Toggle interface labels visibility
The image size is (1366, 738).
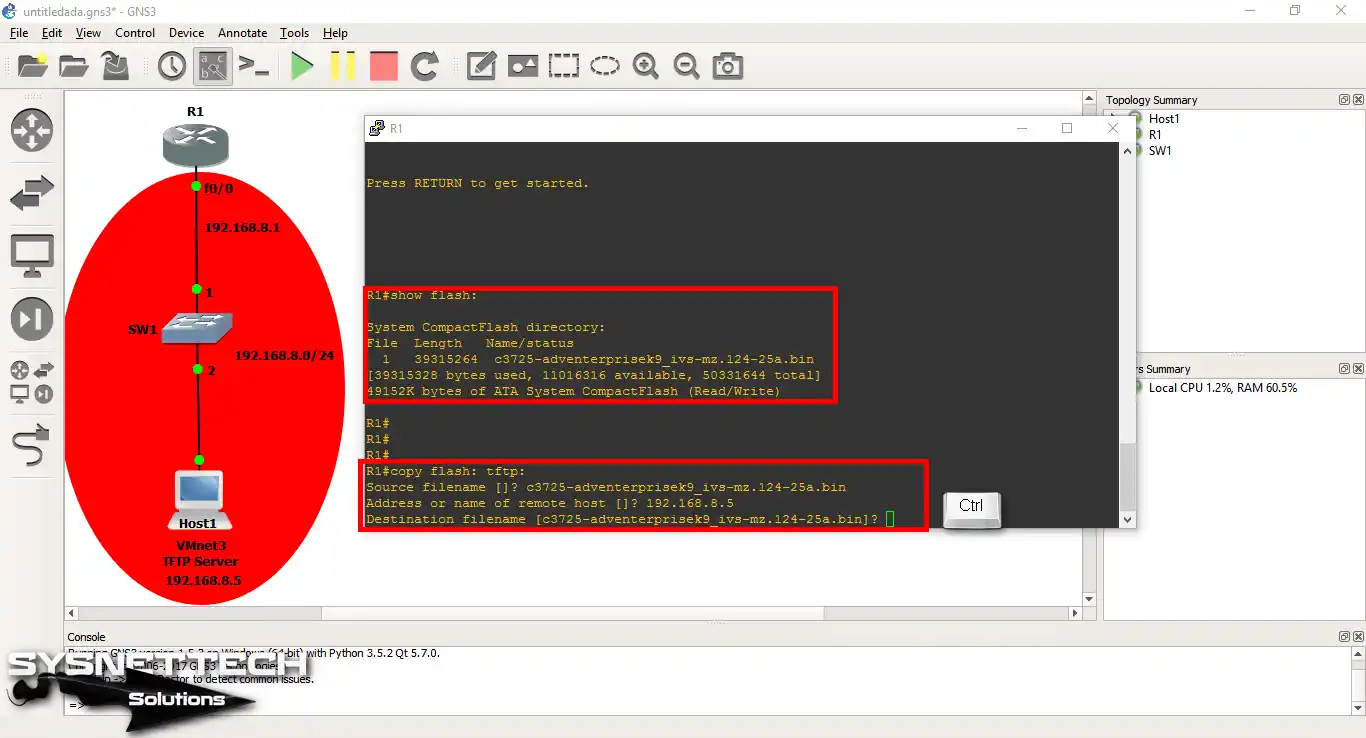tap(211, 66)
